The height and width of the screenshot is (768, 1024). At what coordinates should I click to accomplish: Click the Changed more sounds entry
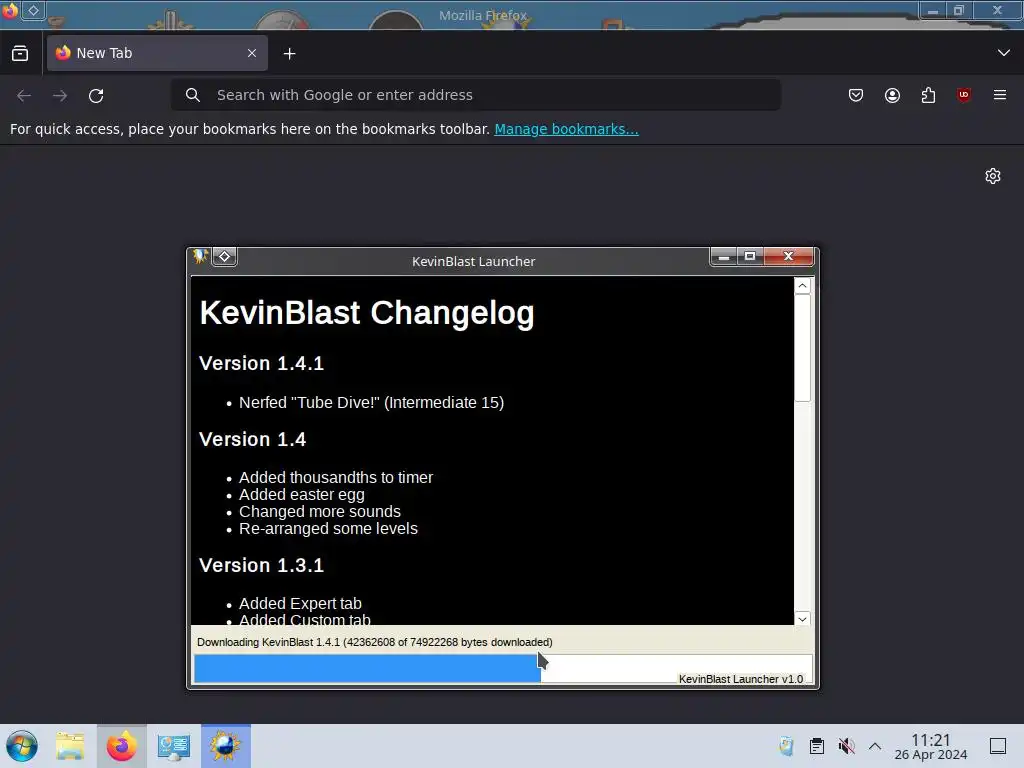pyautogui.click(x=319, y=511)
